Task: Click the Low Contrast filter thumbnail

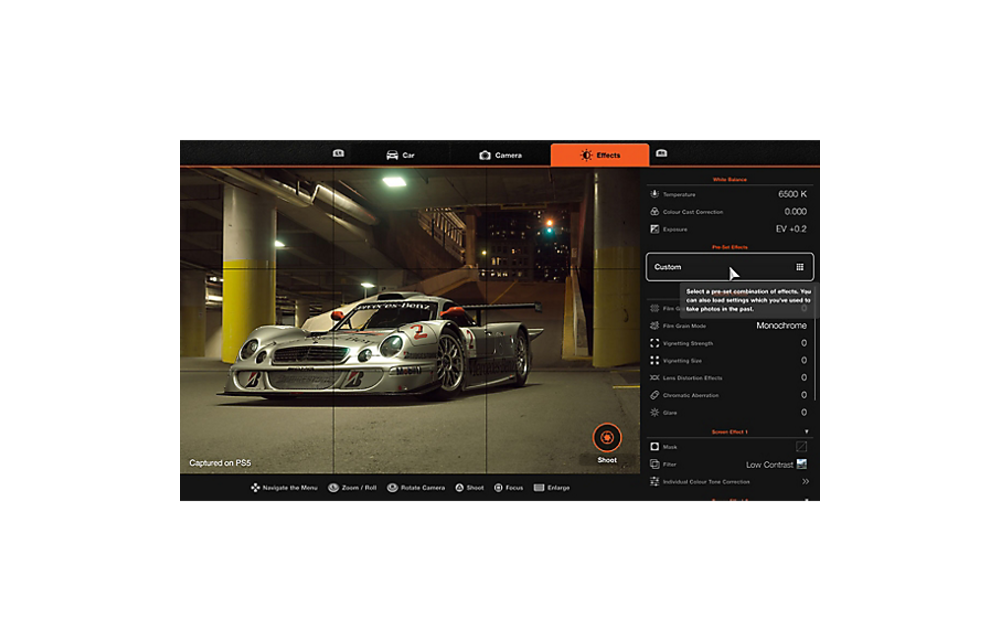Action: [802, 464]
